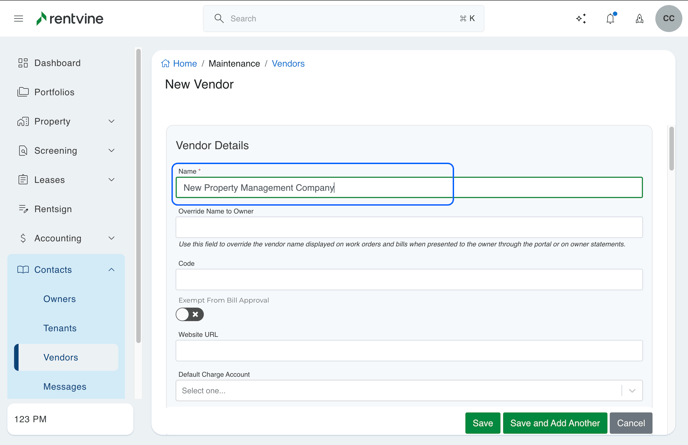688x445 pixels.
Task: Select Owners under Contacts
Action: point(59,299)
